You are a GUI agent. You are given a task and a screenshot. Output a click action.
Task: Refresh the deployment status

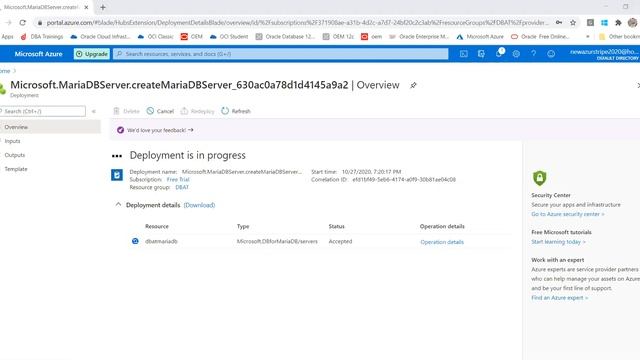(236, 111)
